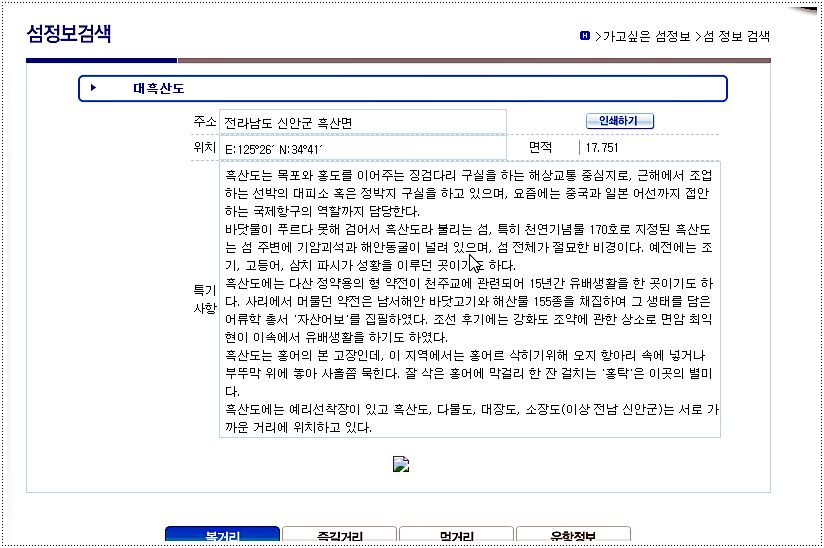Click the line starting 흑산도에는 다산 정약용의

469,284
